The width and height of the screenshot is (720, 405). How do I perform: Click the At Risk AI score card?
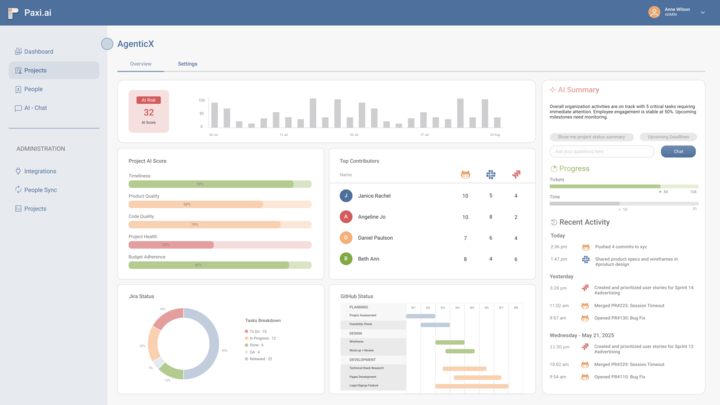click(149, 112)
